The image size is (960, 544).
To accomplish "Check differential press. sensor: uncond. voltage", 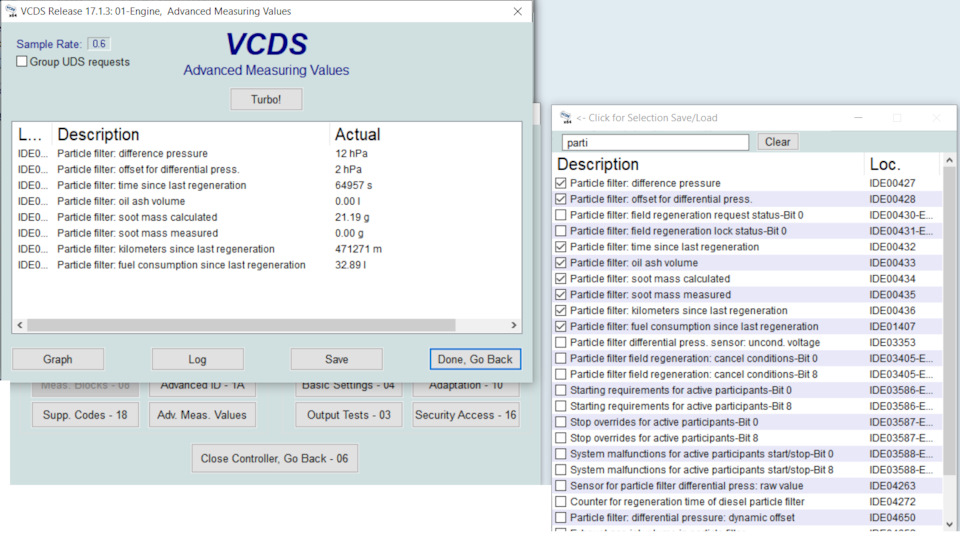I will click(561, 342).
